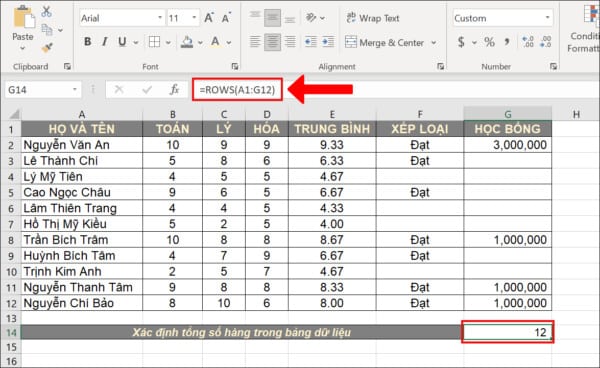Click the Wrap Text button
Image resolution: width=600 pixels, height=368 pixels.
pos(373,18)
